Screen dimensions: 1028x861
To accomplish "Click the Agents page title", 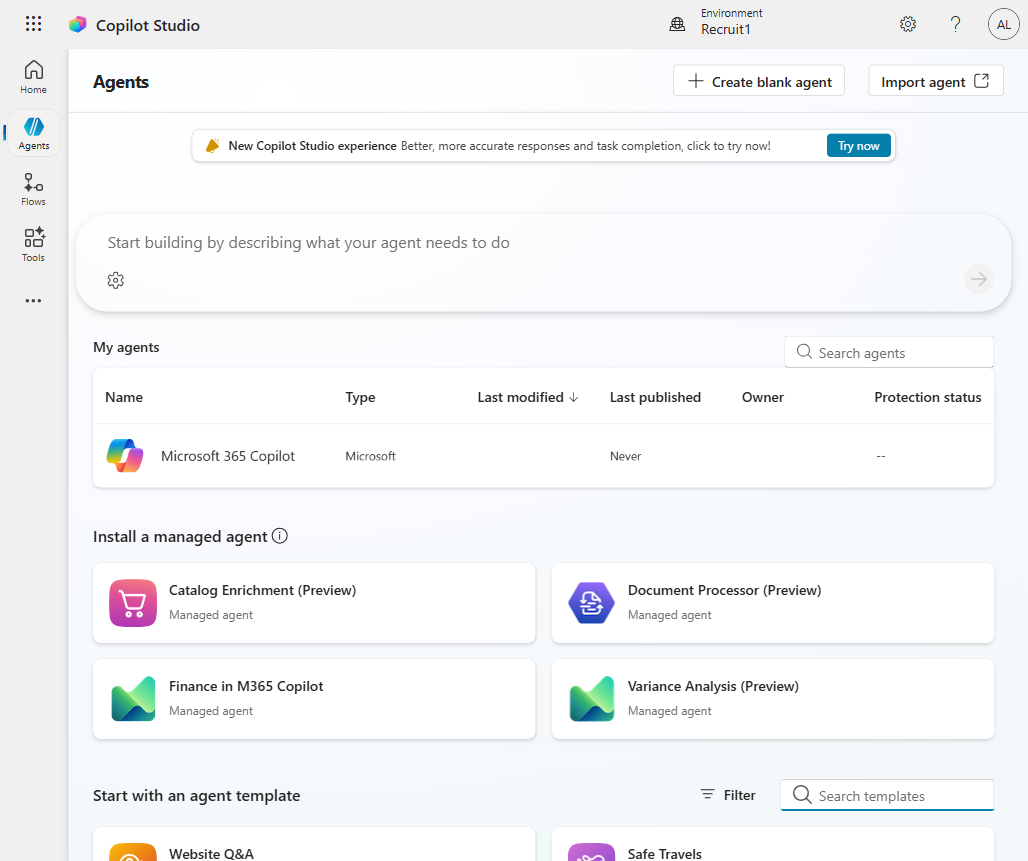I will [121, 82].
